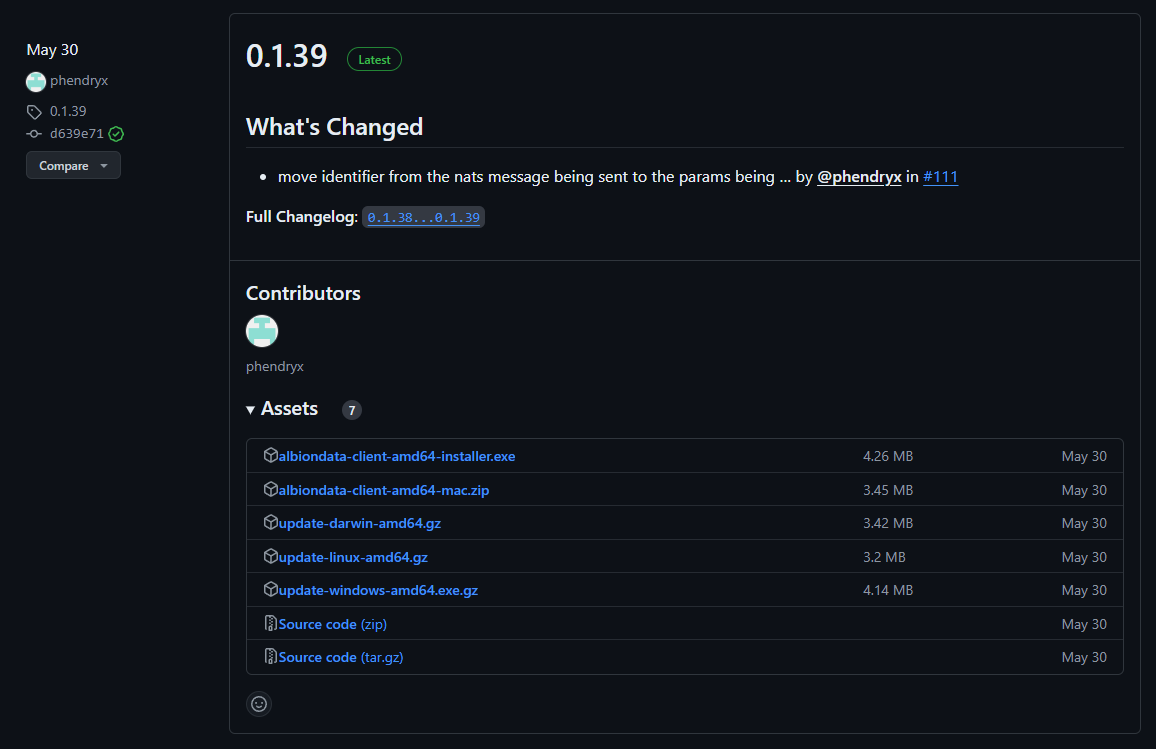The width and height of the screenshot is (1156, 749).
Task: Download update-windows-amd64.exe.gz file
Action: [x=378, y=590]
